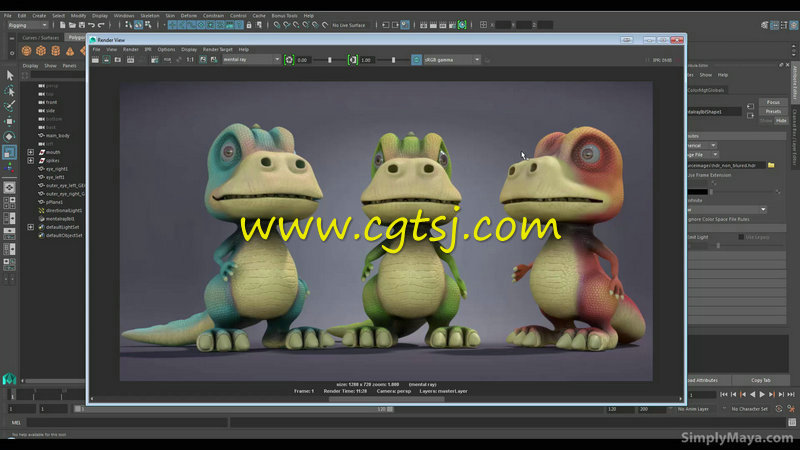This screenshot has width=800, height=450.
Task: Click the Hide button in Attribute Editor
Action: [x=781, y=121]
